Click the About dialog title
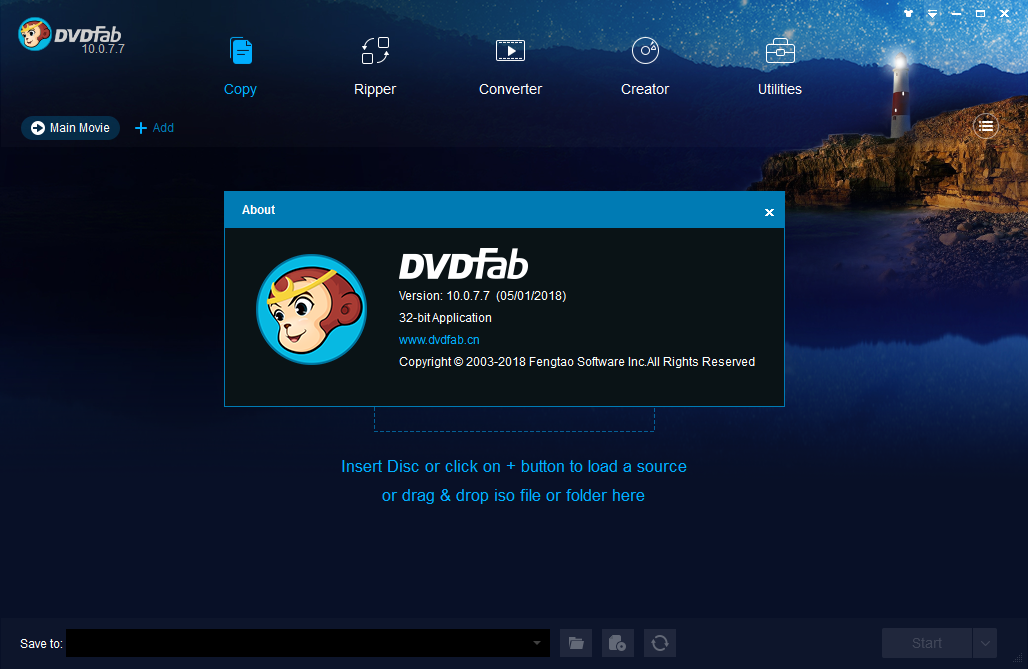This screenshot has width=1028, height=669. click(x=258, y=210)
